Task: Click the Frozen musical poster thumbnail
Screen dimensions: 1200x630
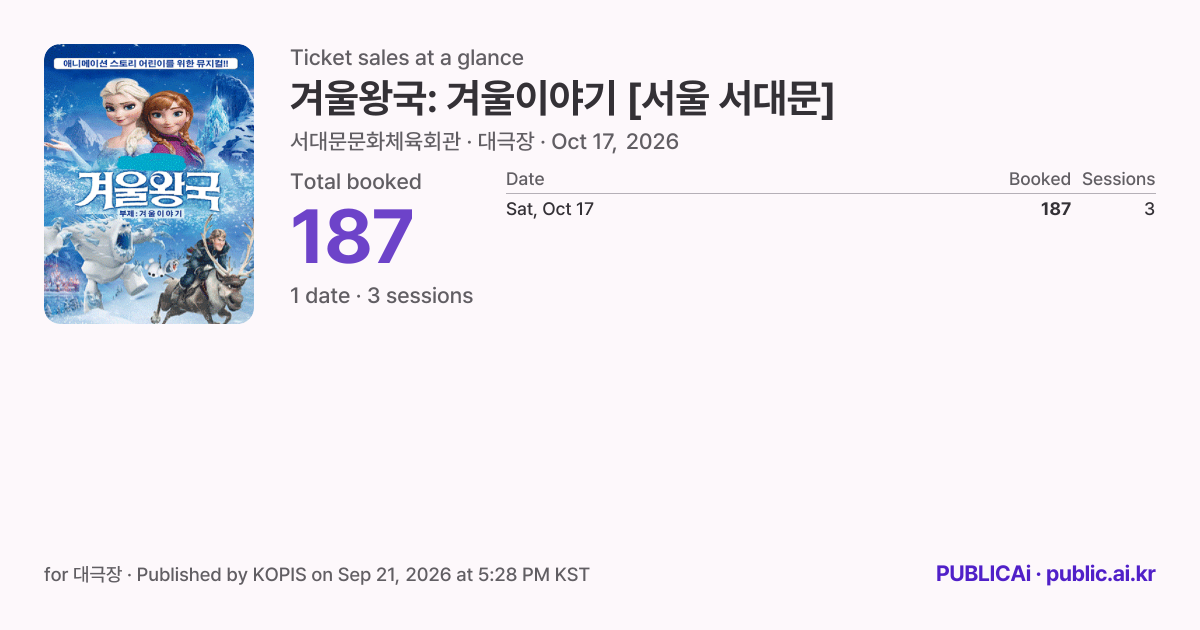Action: pyautogui.click(x=149, y=184)
